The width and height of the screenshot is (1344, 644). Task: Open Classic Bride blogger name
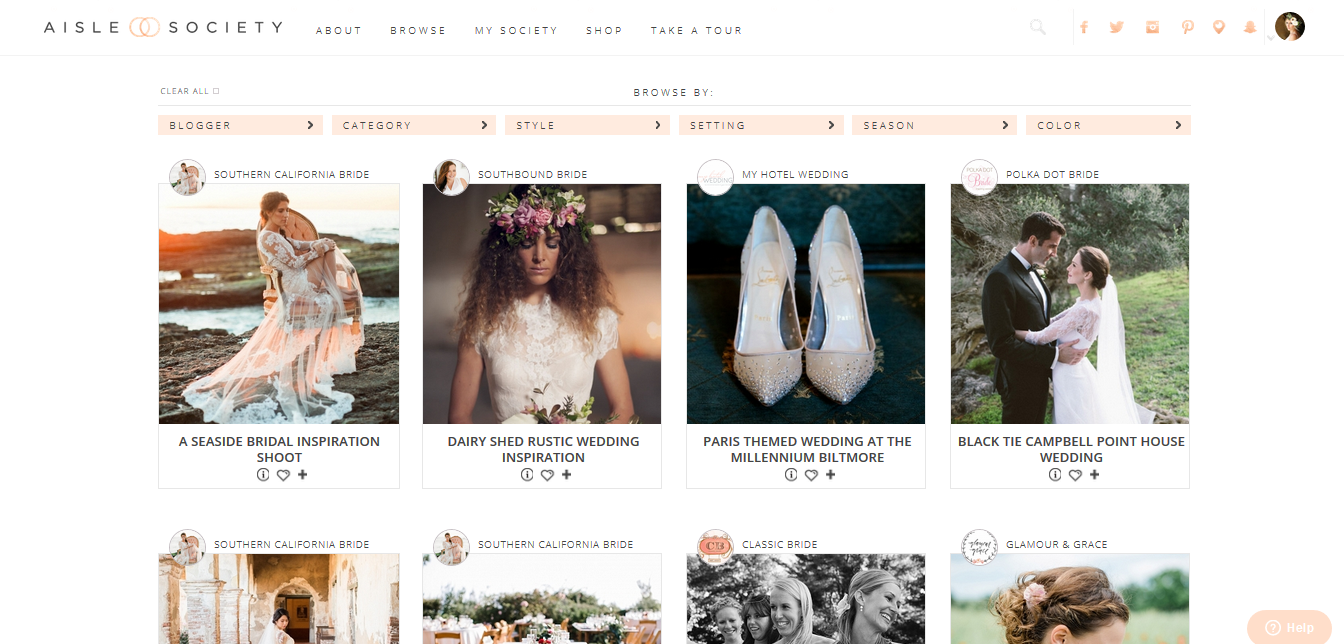click(x=780, y=545)
